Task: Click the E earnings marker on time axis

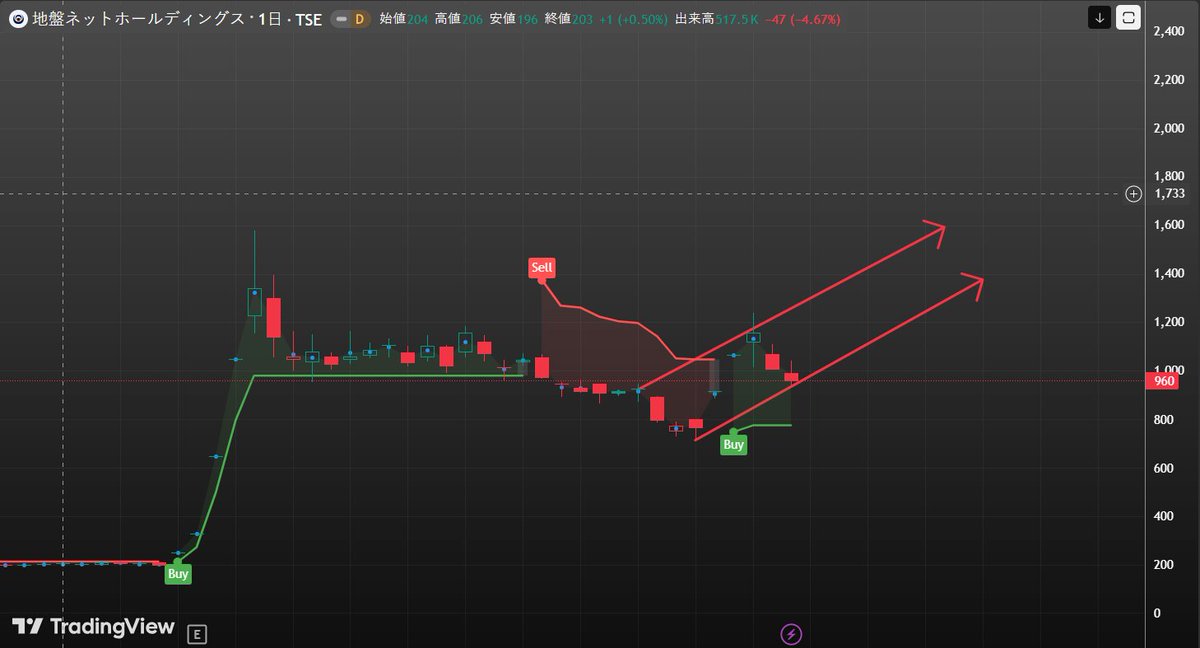Action: tap(198, 633)
